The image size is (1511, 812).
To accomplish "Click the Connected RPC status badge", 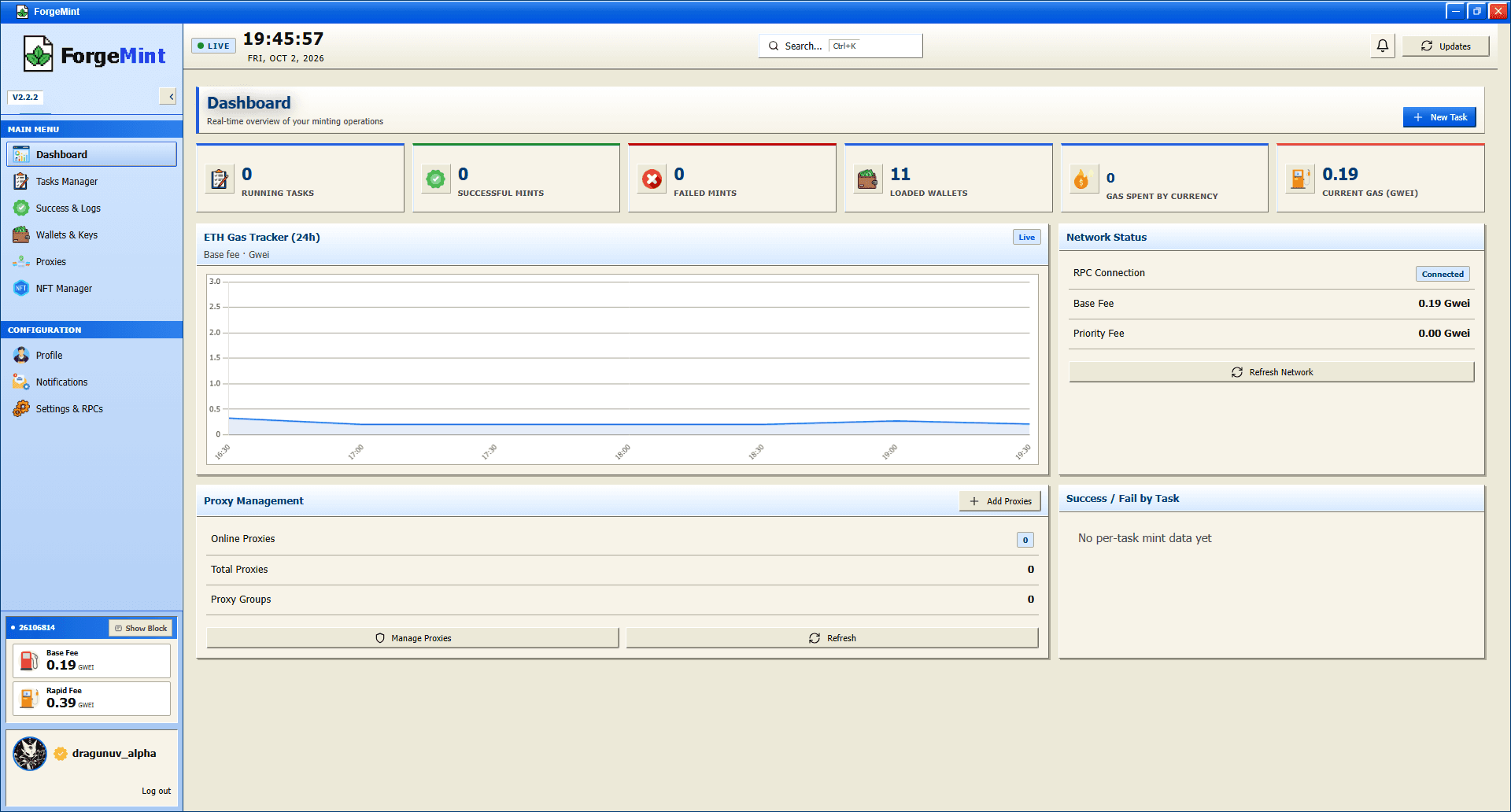I will point(1443,274).
